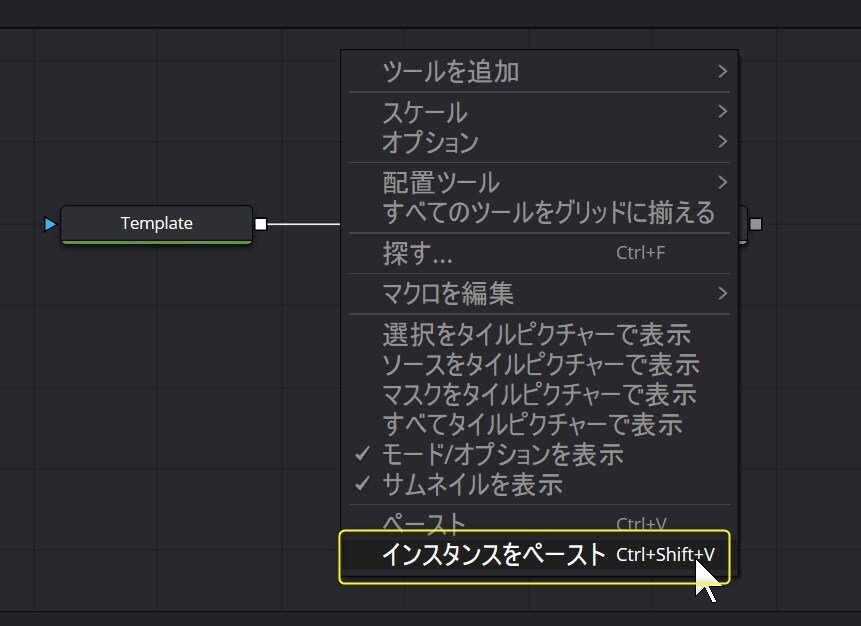Select ペースト menu entry
This screenshot has height=626, width=861.
[x=539, y=523]
